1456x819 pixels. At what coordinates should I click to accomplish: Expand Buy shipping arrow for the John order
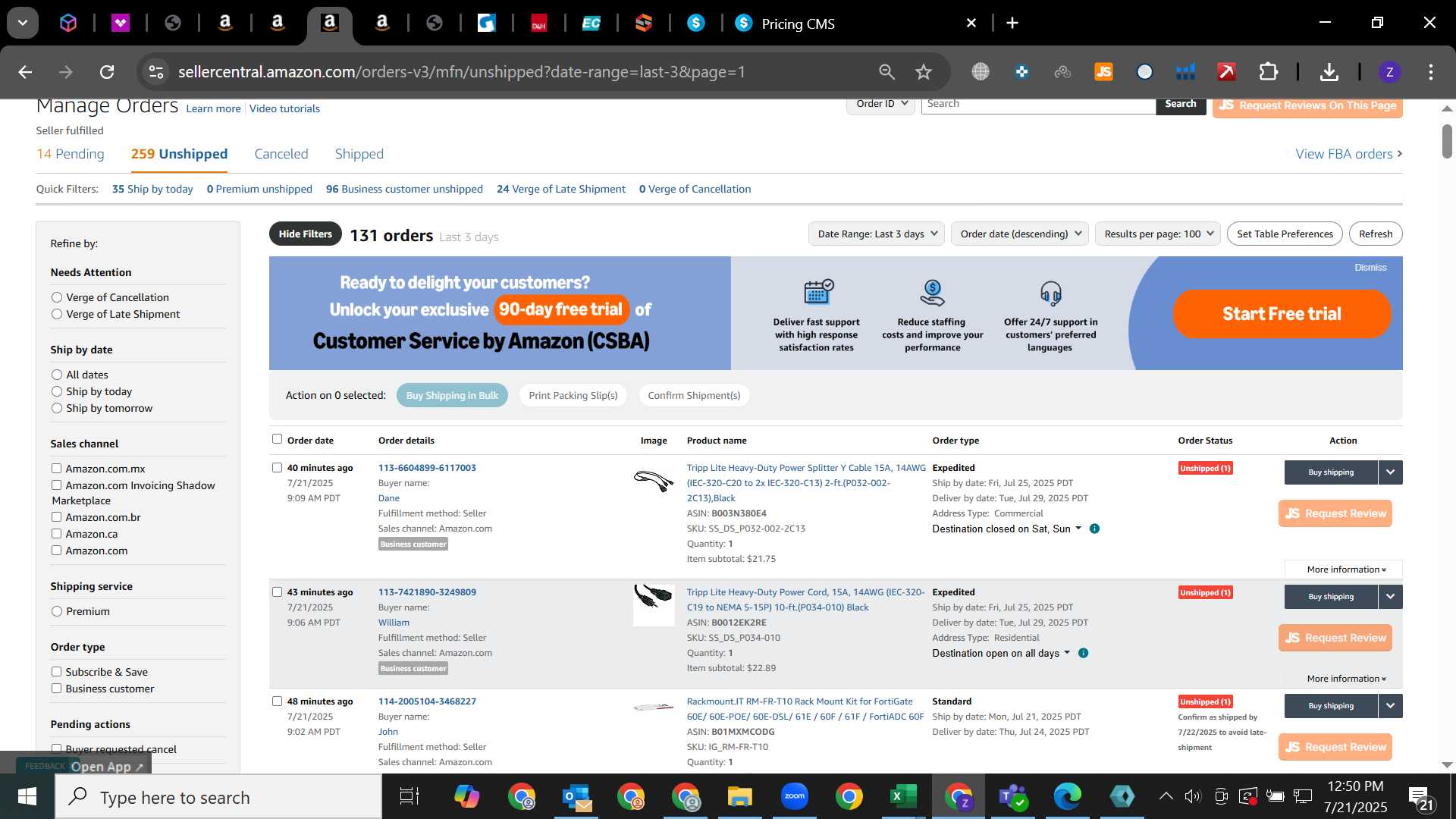coord(1390,705)
